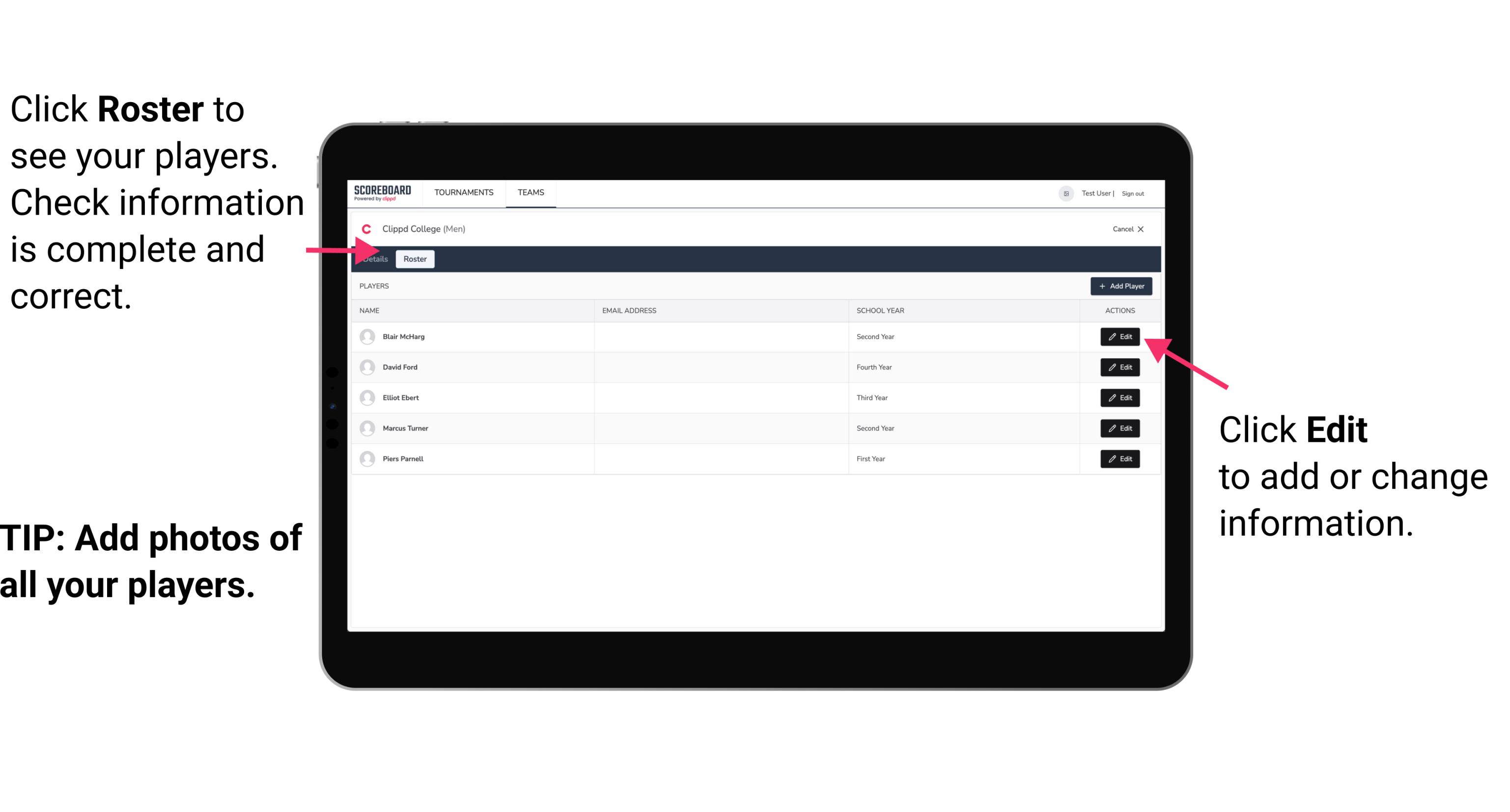Click the NAME column header to sort
Viewport: 1510px width, 812px height.
[x=371, y=310]
